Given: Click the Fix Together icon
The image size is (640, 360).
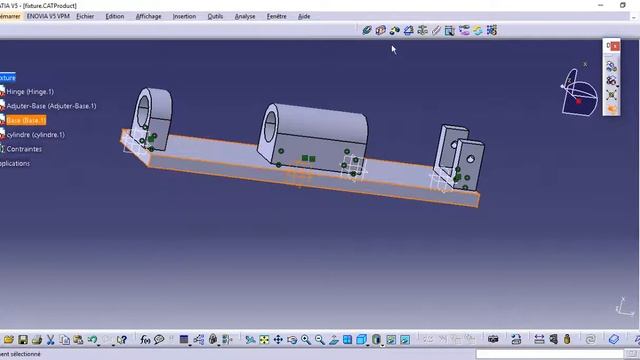Looking at the screenshot, I should coord(436,30).
